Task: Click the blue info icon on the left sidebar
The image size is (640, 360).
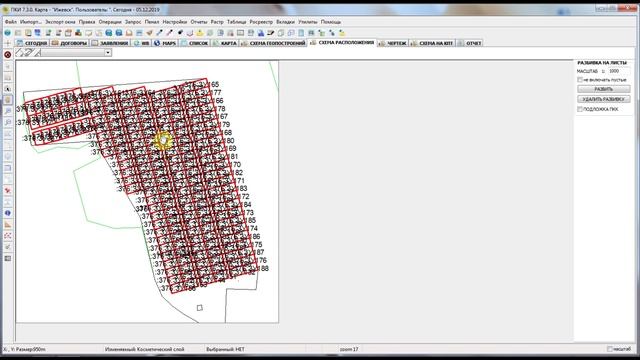Action: click(x=8, y=213)
